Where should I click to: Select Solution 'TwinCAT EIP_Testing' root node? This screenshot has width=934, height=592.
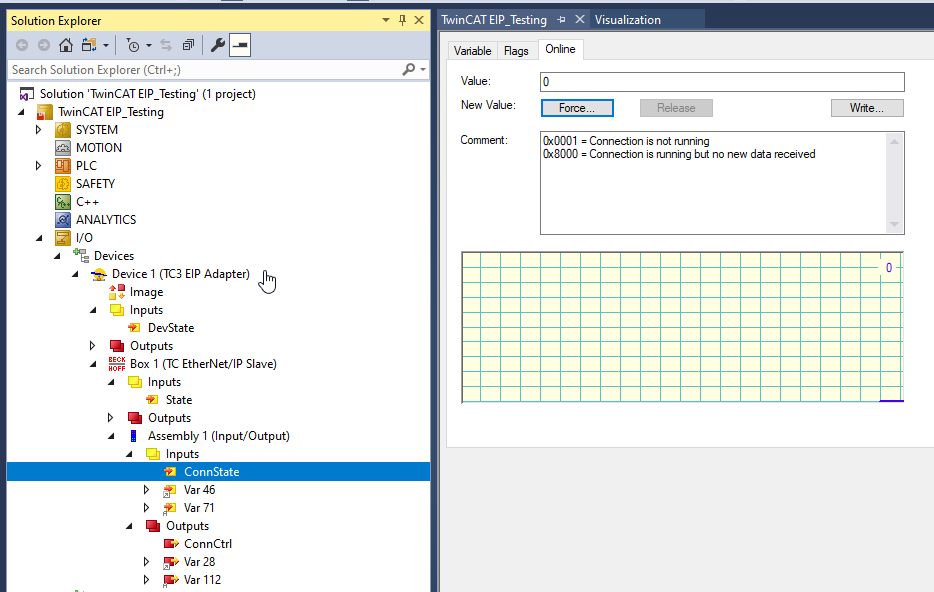148,94
